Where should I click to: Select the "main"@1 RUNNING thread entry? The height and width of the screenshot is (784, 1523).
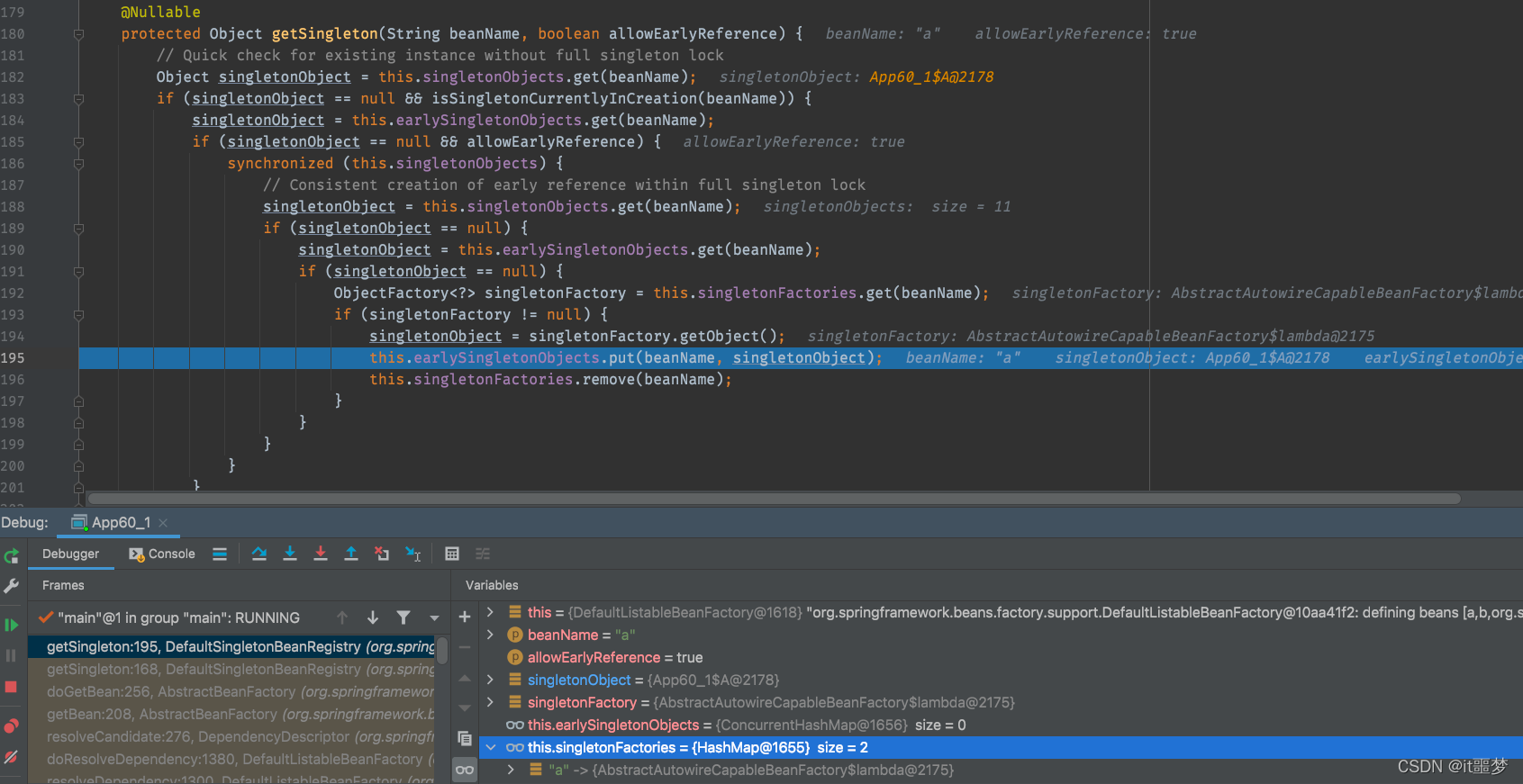[178, 617]
